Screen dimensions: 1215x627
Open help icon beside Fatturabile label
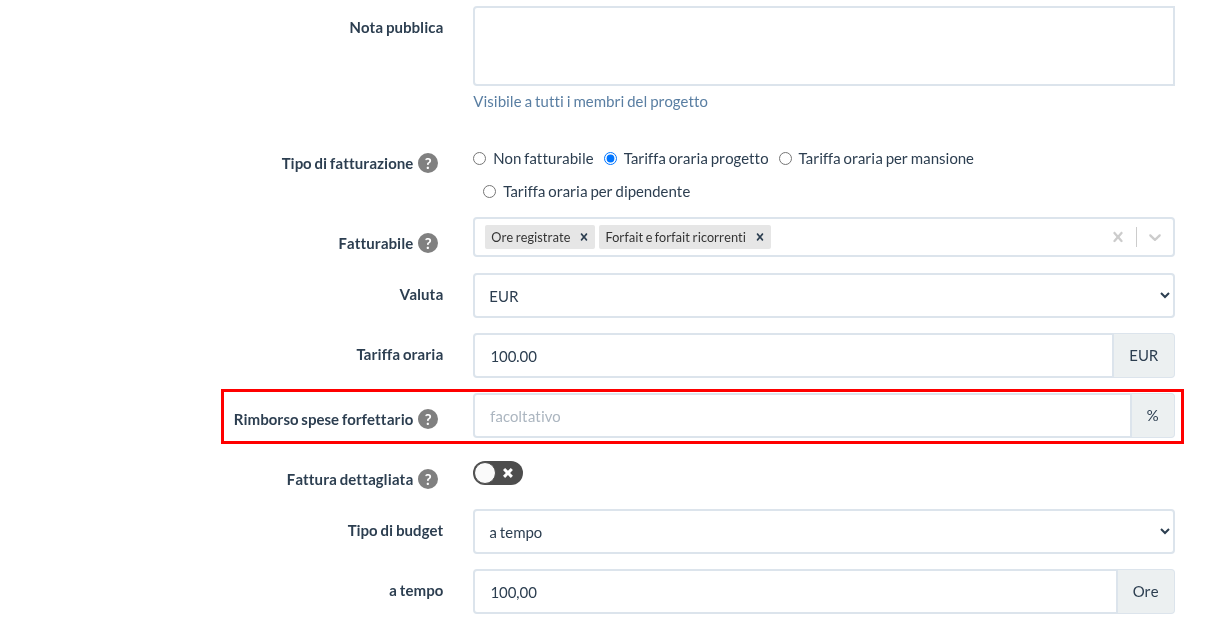click(x=428, y=243)
